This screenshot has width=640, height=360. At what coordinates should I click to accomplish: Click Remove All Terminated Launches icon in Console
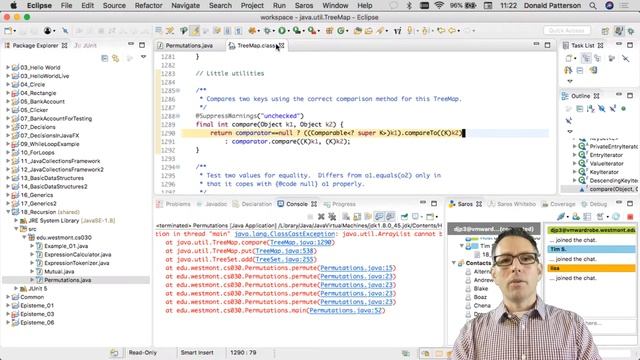[x=332, y=216]
